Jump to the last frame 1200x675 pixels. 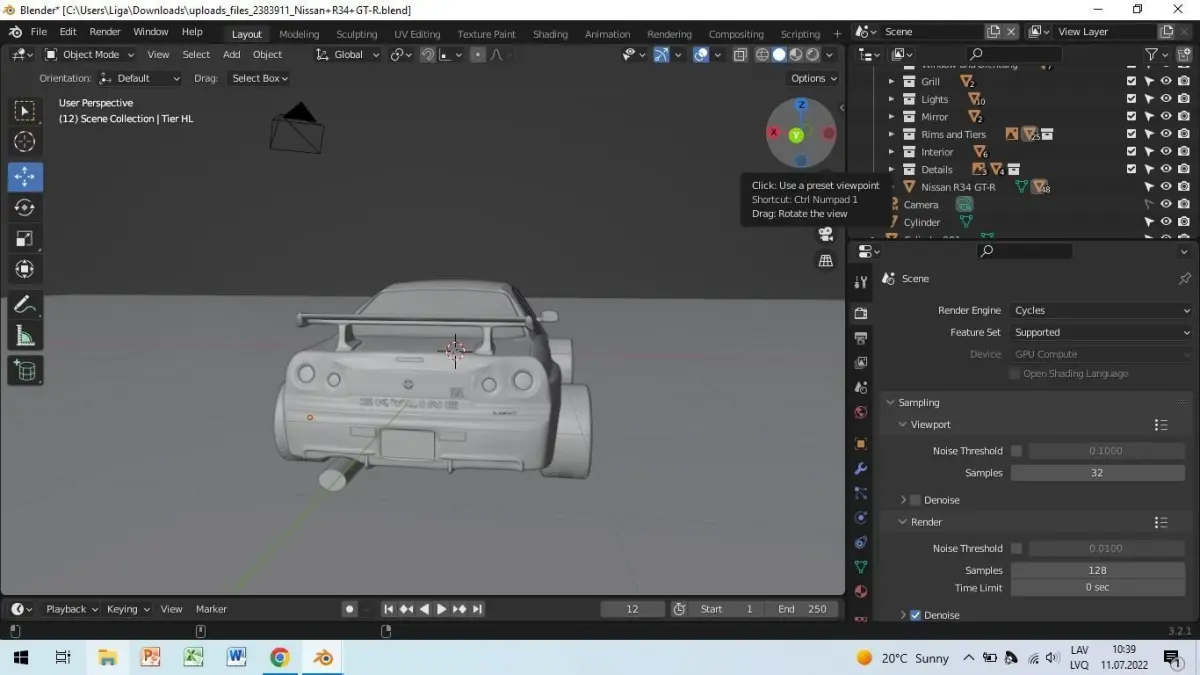point(477,609)
